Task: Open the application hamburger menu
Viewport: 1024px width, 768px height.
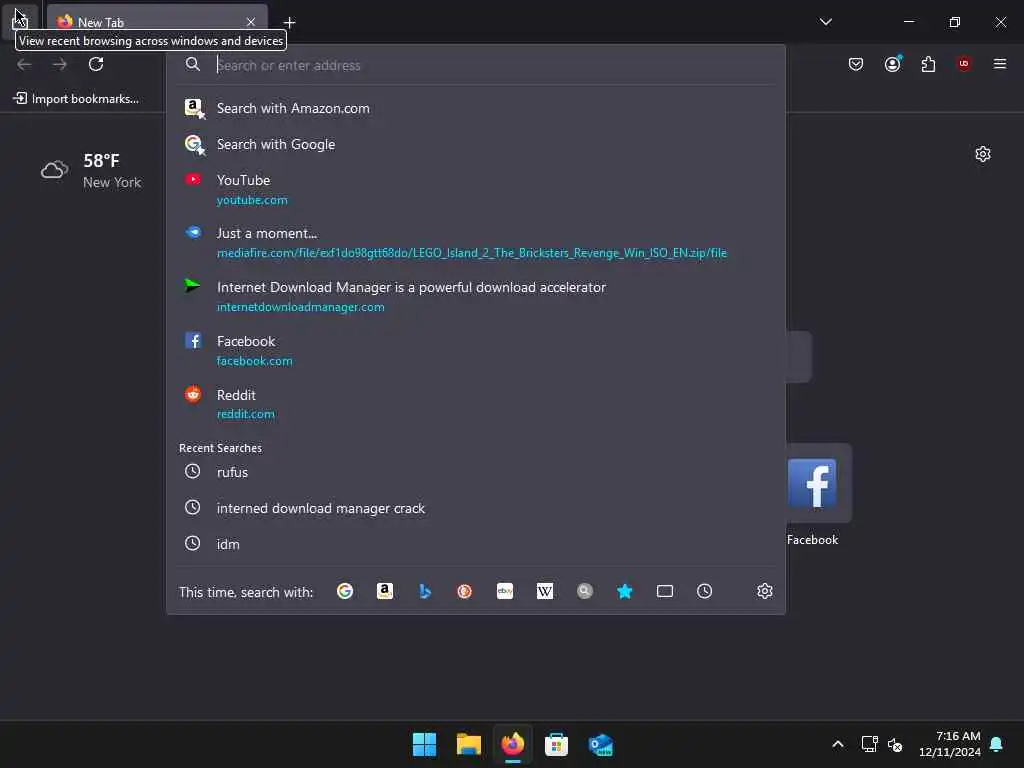Action: 1000,64
